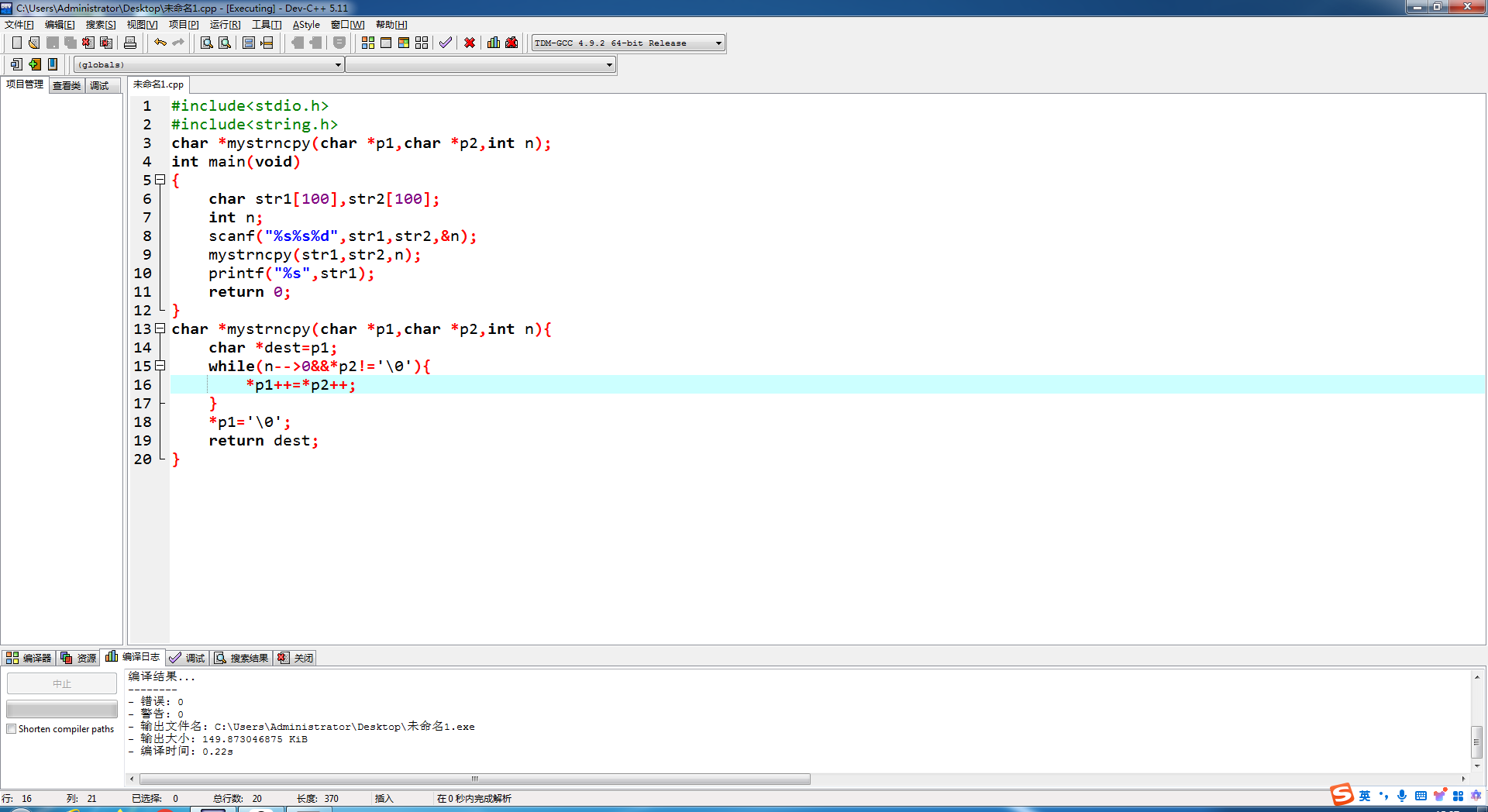Open the (globals) class dropdown
The height and width of the screenshot is (812, 1488).
pyautogui.click(x=209, y=65)
